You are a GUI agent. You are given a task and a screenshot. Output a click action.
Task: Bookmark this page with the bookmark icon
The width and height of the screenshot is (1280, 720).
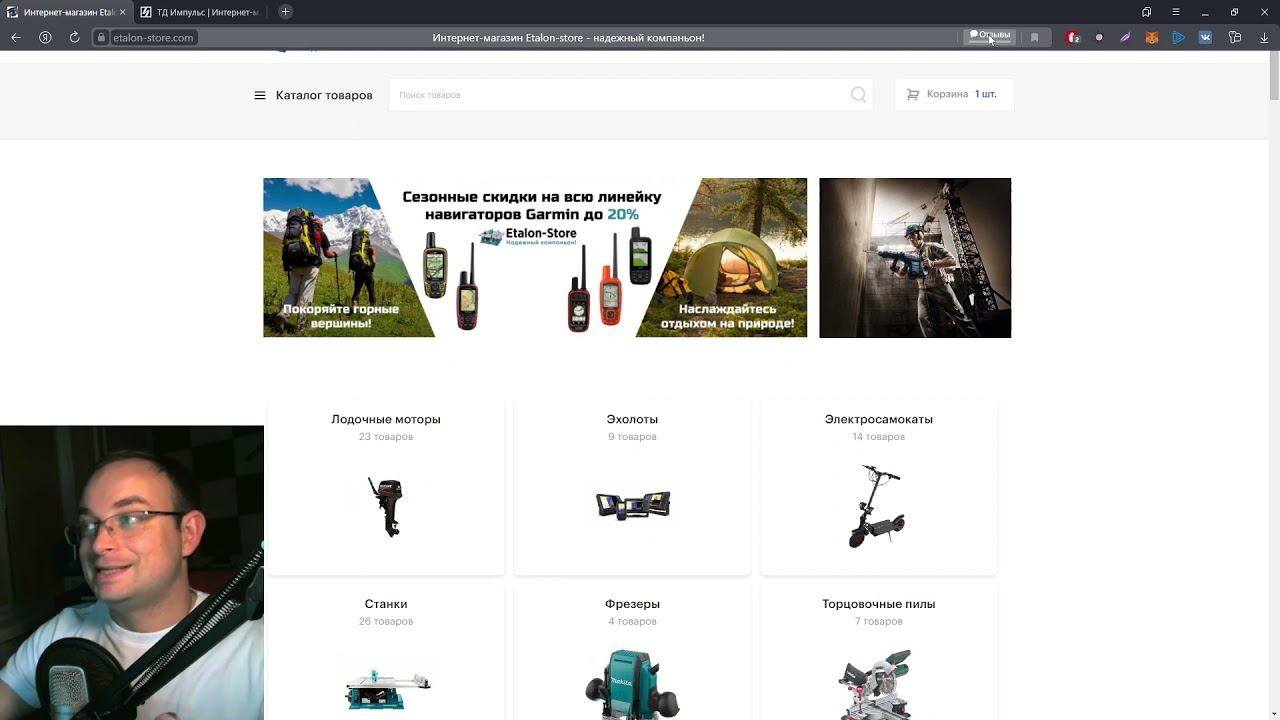click(x=1034, y=37)
